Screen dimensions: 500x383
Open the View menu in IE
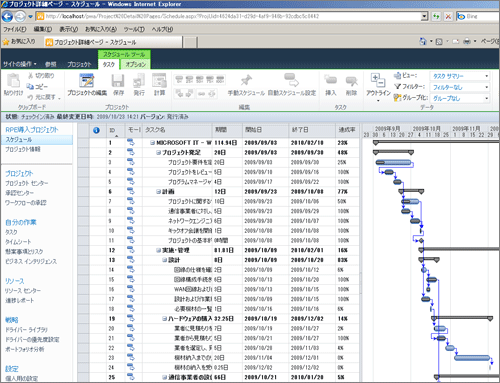point(69,29)
